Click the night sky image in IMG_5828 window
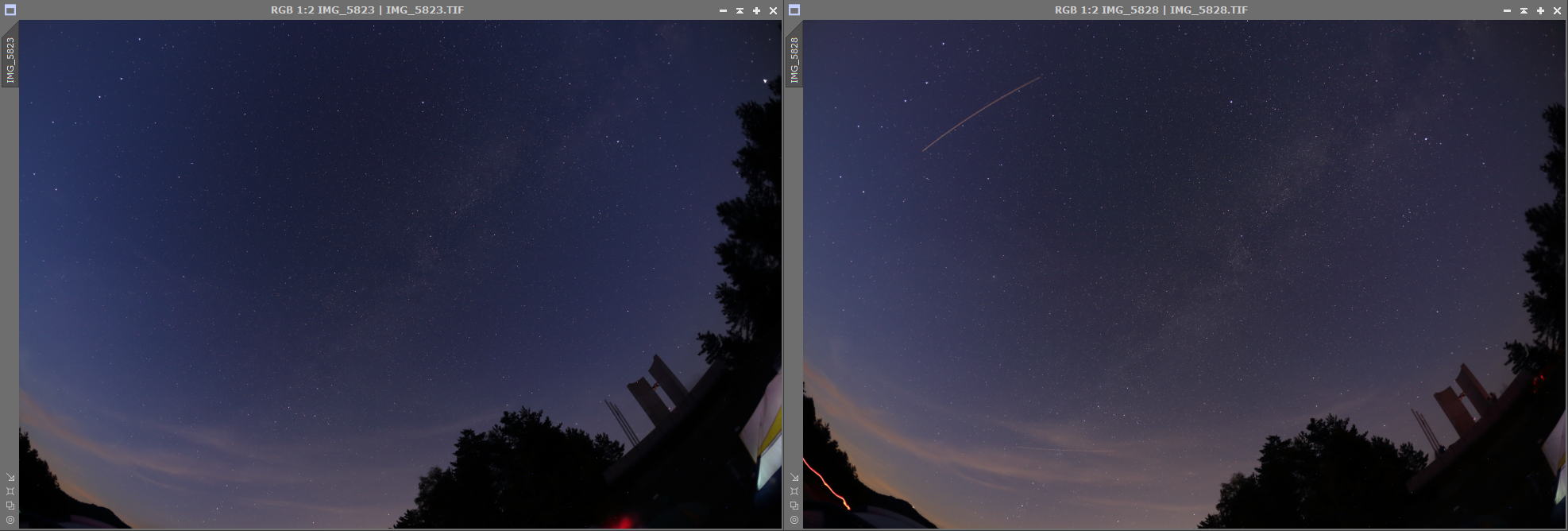1568x531 pixels. click(x=1184, y=274)
